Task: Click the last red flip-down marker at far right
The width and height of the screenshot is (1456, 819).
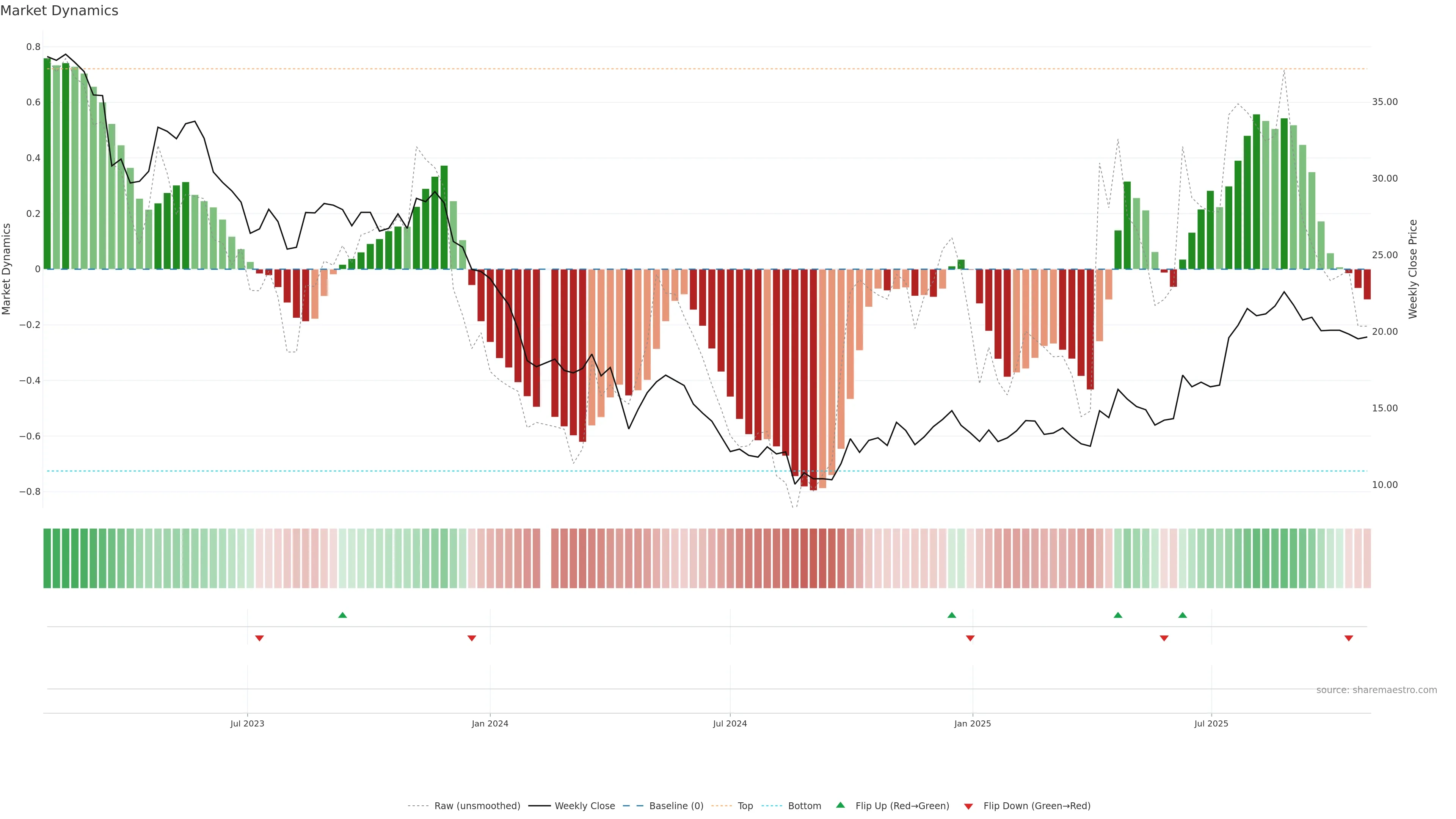Action: click(1349, 638)
